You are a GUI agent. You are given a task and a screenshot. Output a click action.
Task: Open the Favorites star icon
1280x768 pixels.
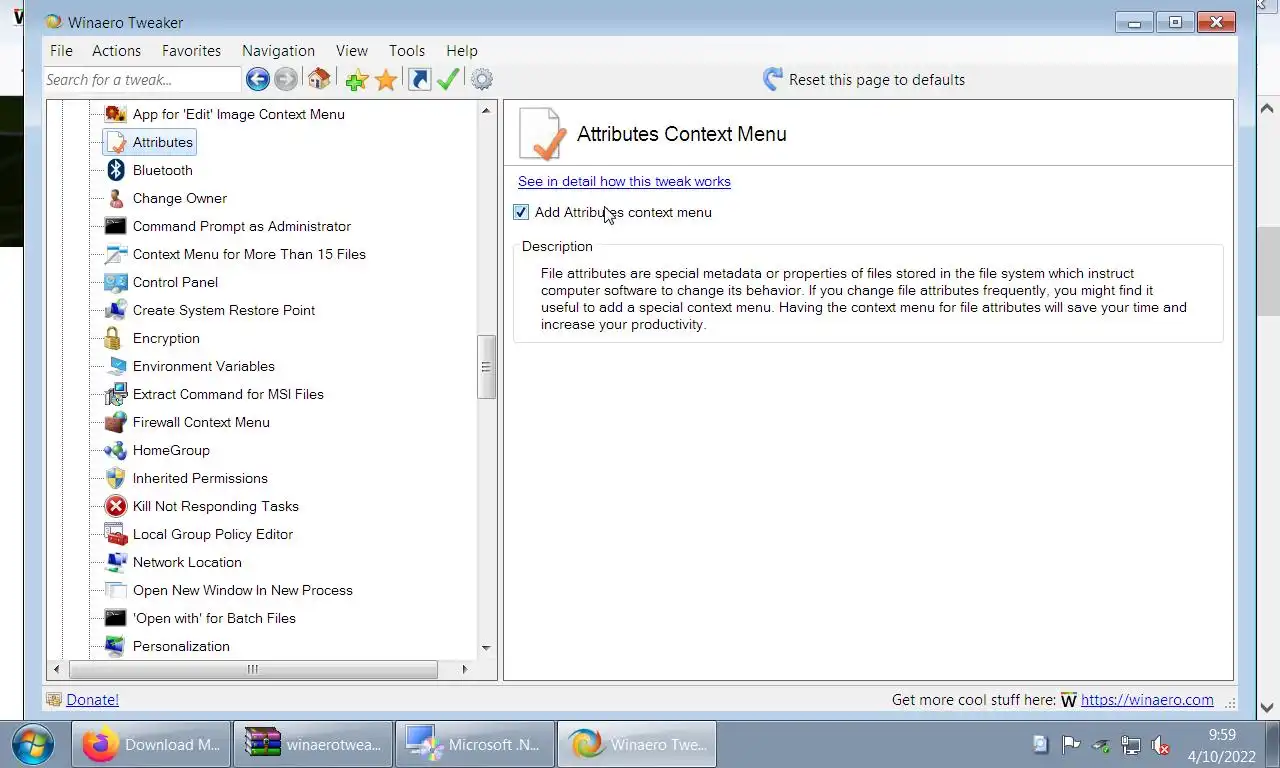coord(386,80)
